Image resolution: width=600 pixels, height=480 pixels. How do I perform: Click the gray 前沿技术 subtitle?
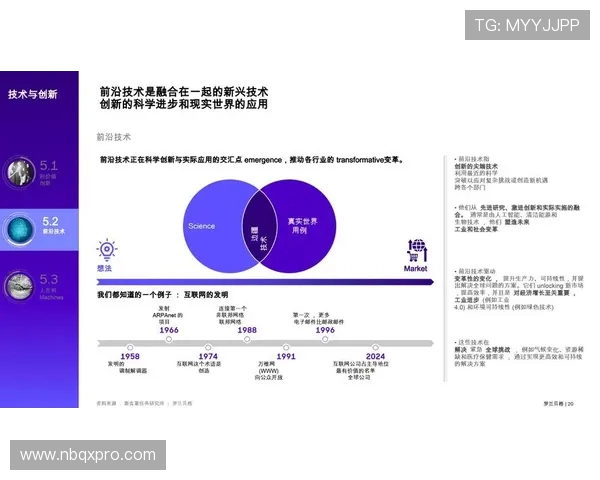click(x=114, y=137)
